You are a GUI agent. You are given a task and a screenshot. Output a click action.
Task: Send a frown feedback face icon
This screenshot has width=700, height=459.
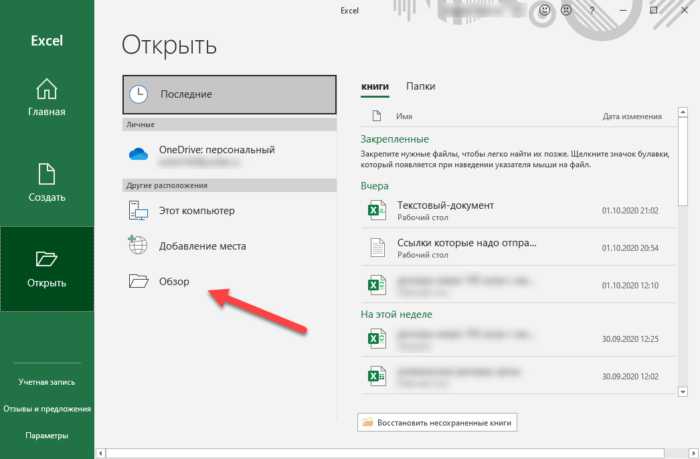[566, 10]
